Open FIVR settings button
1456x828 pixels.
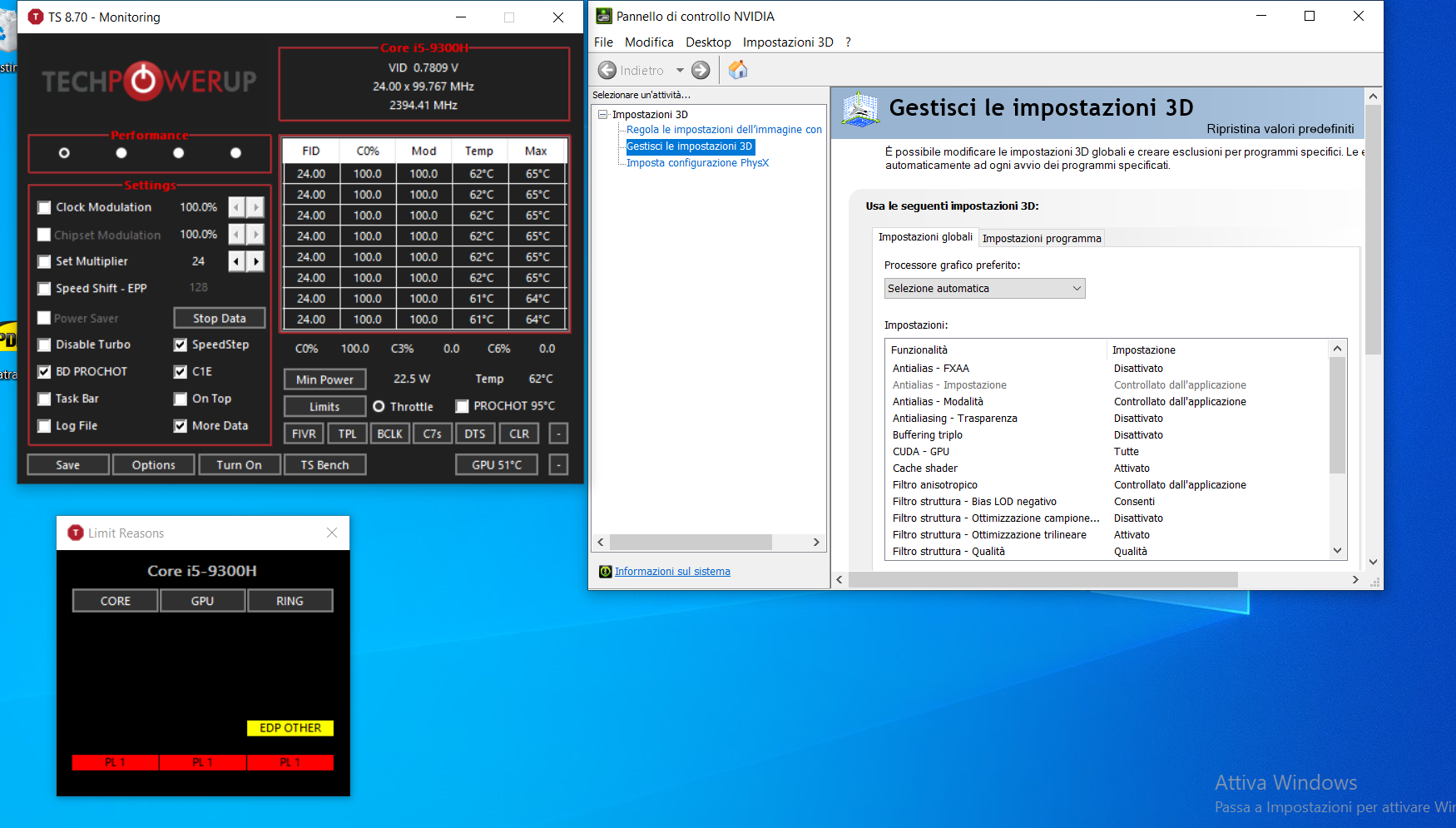click(304, 434)
